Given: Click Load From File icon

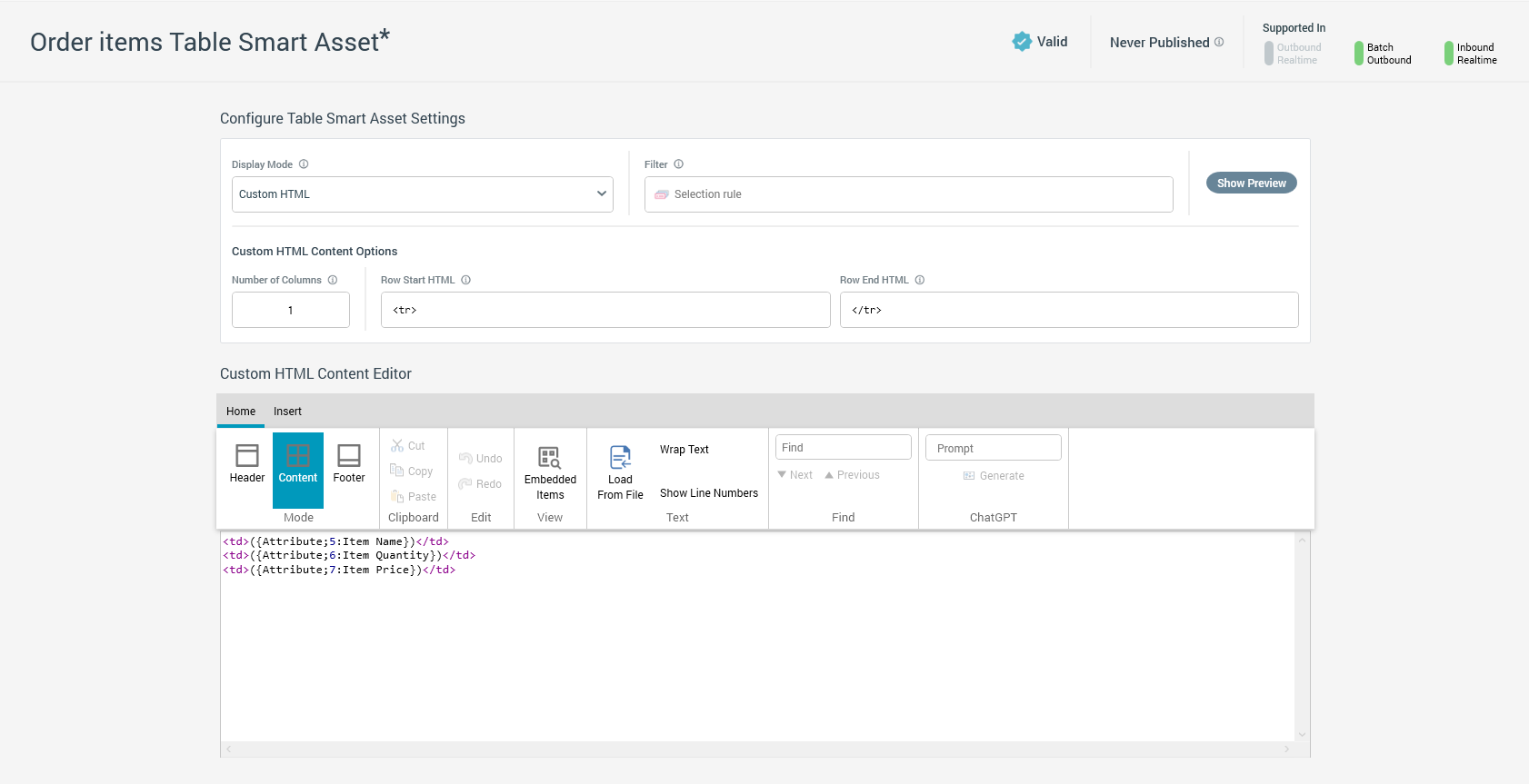Looking at the screenshot, I should pyautogui.click(x=620, y=457).
